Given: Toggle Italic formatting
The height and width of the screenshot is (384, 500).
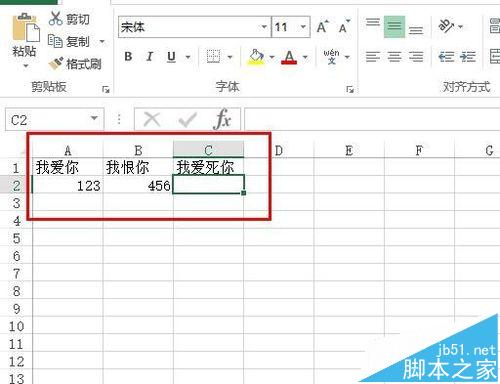Looking at the screenshot, I should pos(150,57).
